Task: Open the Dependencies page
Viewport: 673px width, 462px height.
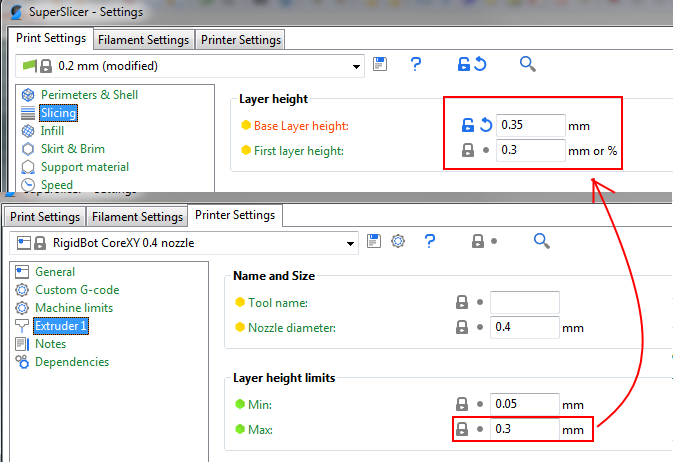Action: [72, 362]
